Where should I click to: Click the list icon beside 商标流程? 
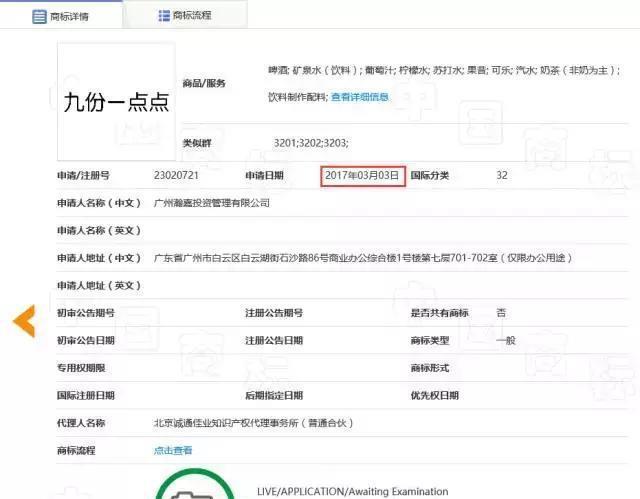pyautogui.click(x=164, y=16)
